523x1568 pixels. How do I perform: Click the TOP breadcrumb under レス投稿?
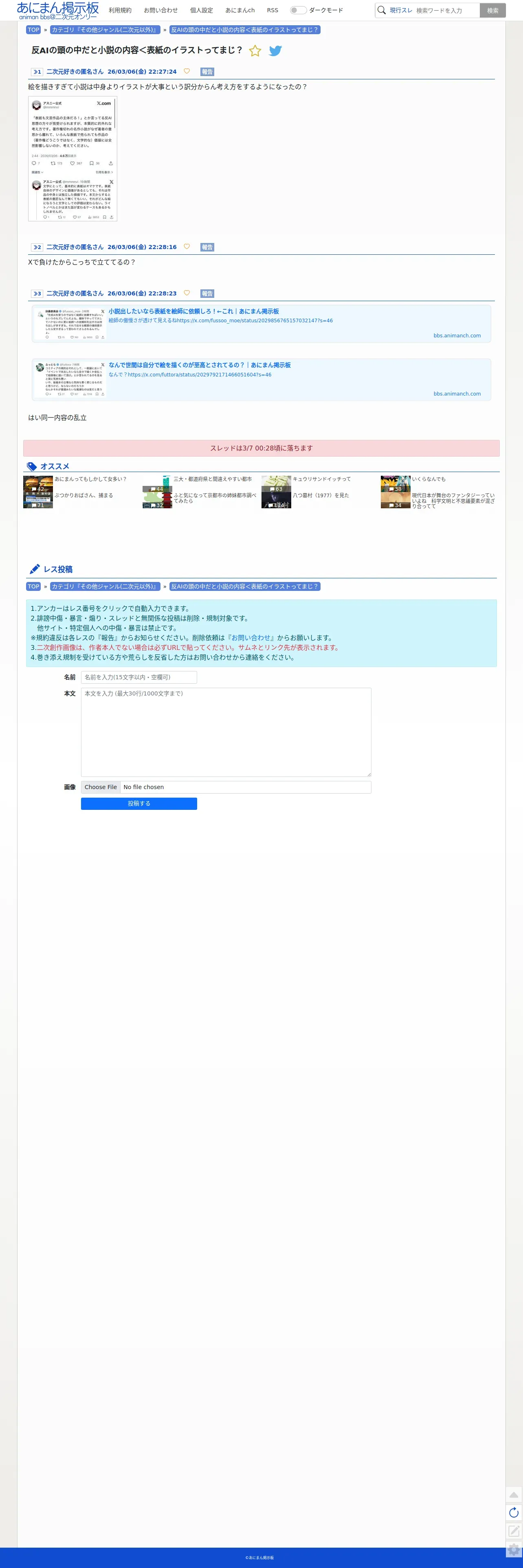[33, 587]
